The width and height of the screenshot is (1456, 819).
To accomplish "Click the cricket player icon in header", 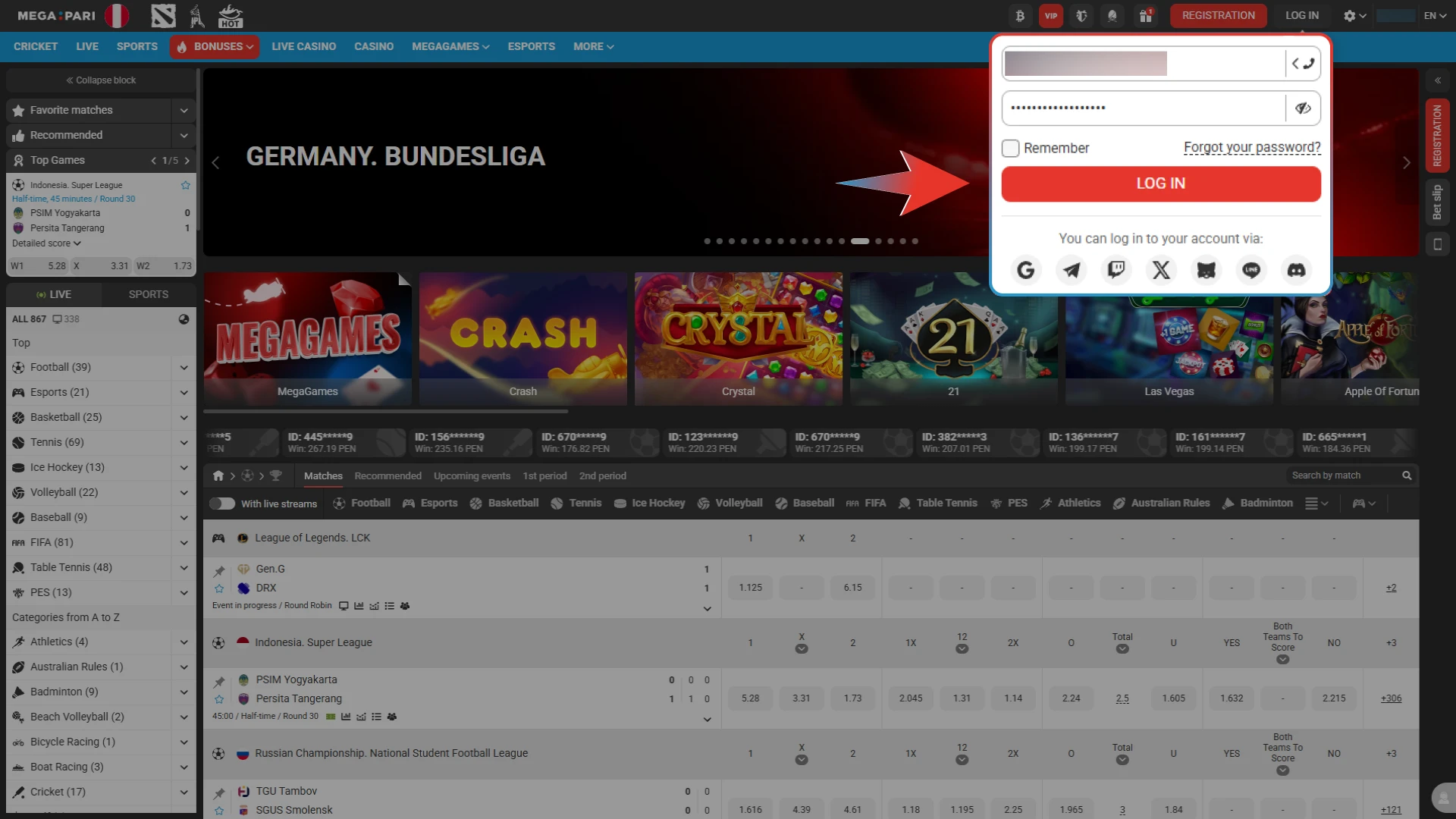I will pos(197,15).
